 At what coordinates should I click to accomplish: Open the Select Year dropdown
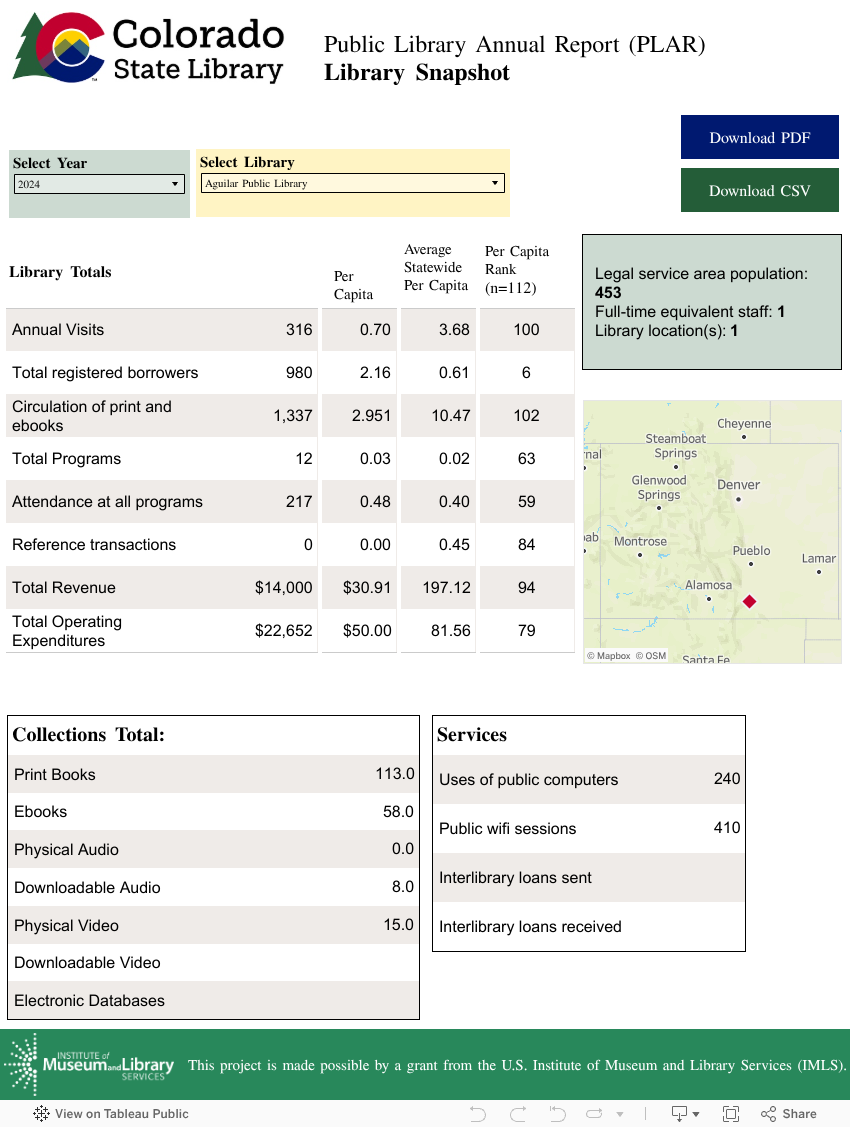coord(99,184)
